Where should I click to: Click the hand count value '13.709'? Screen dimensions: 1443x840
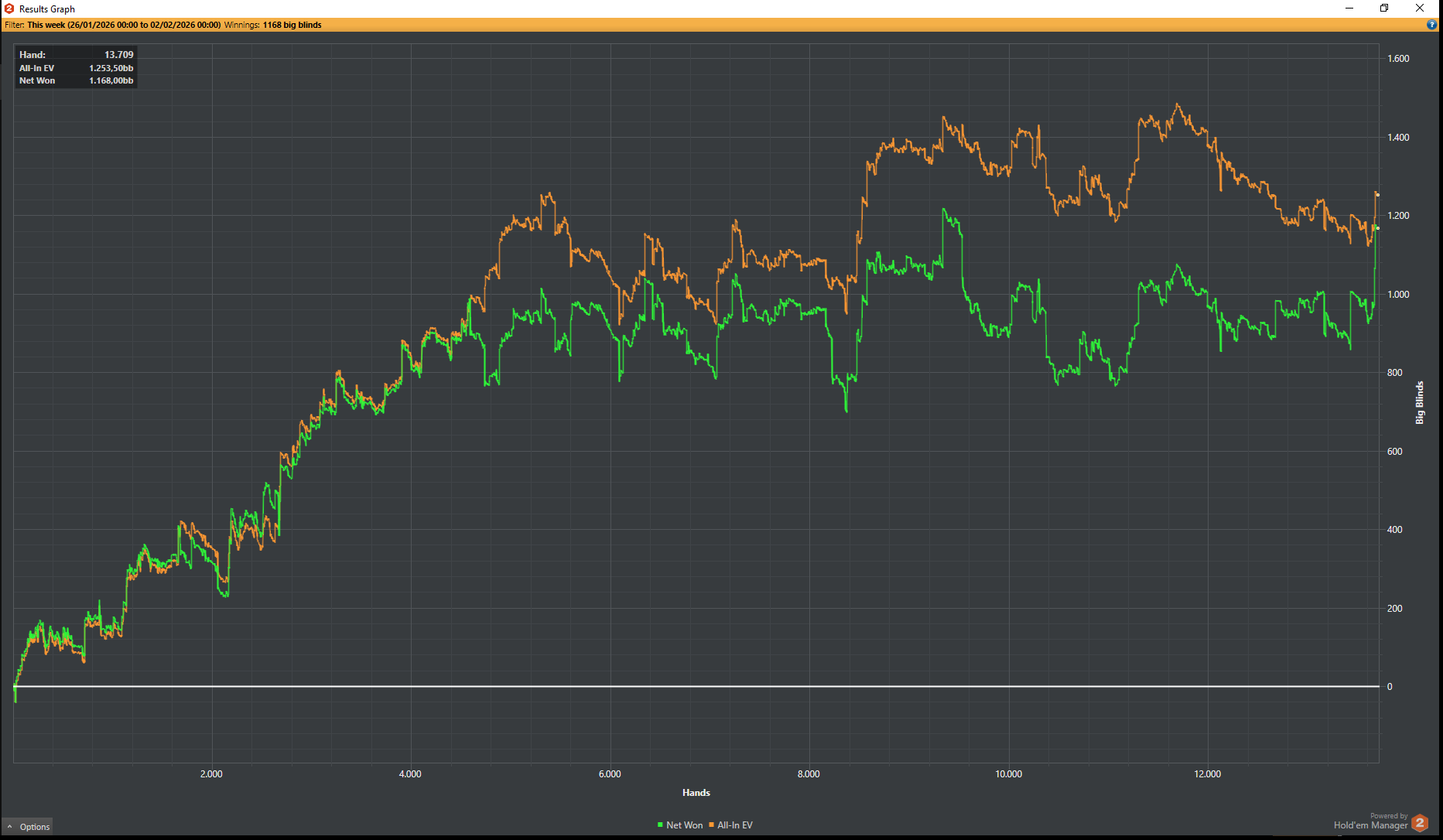119,55
